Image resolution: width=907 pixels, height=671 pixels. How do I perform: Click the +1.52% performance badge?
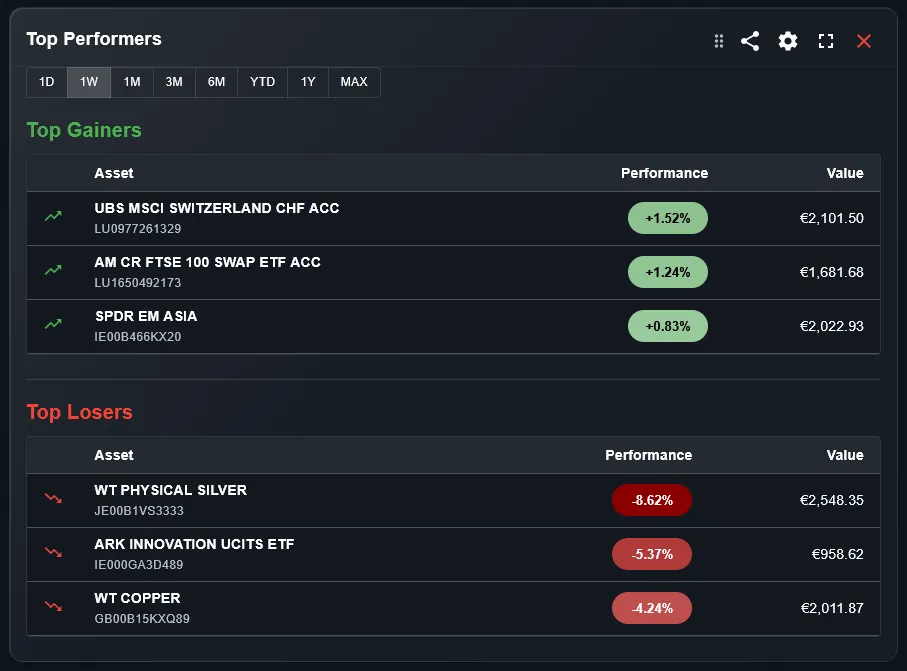tap(667, 218)
